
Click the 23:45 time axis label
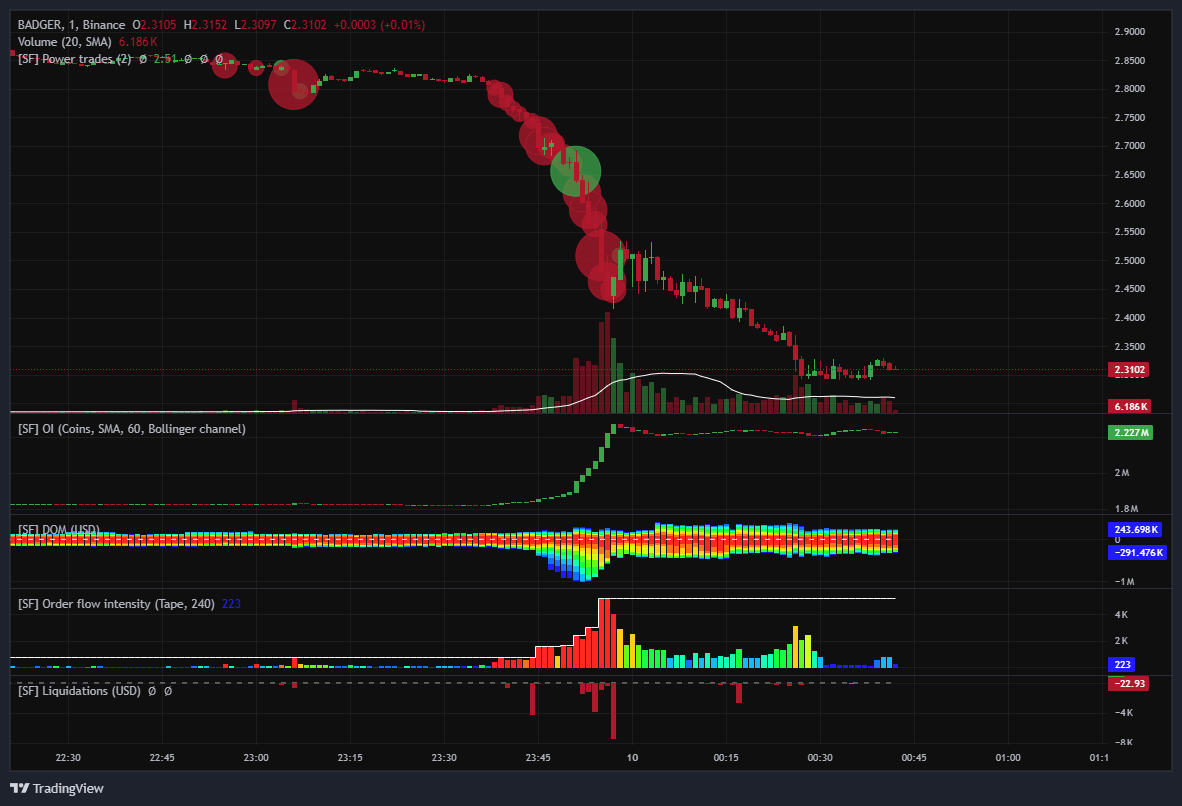(538, 758)
